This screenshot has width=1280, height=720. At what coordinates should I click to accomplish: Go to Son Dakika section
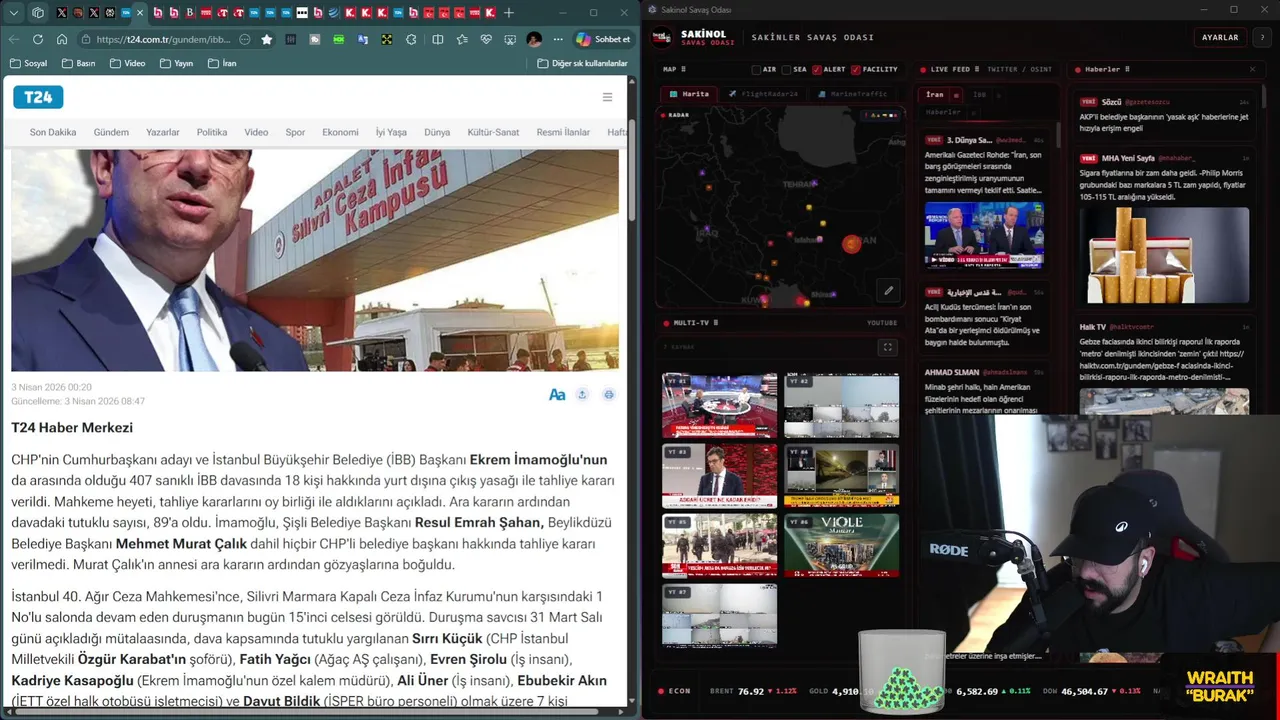[x=53, y=132]
